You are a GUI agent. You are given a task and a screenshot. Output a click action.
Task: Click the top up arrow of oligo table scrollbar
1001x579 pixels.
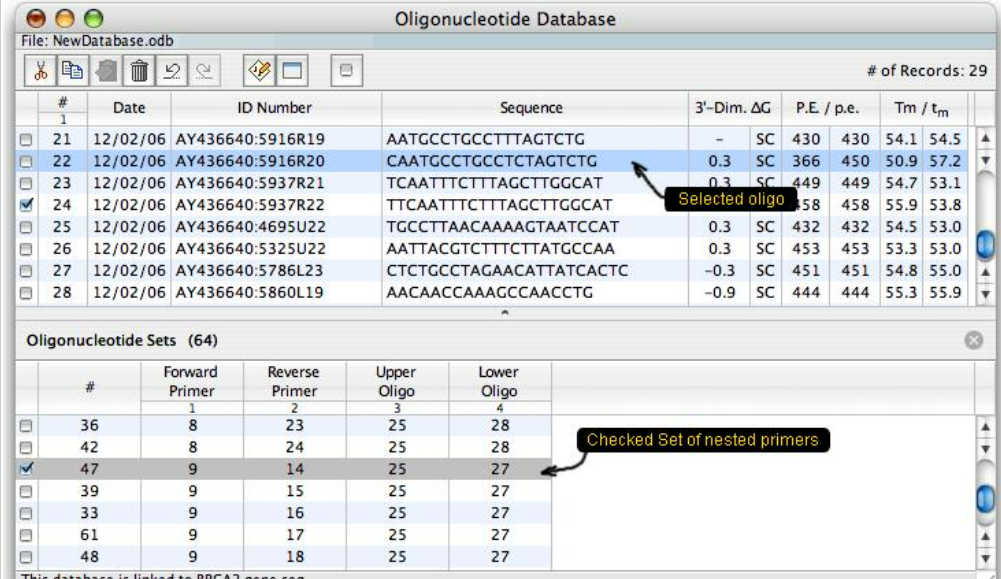[x=985, y=138]
